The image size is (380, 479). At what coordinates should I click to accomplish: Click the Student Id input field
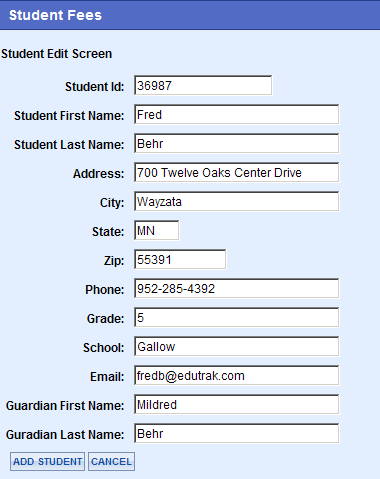click(x=203, y=85)
